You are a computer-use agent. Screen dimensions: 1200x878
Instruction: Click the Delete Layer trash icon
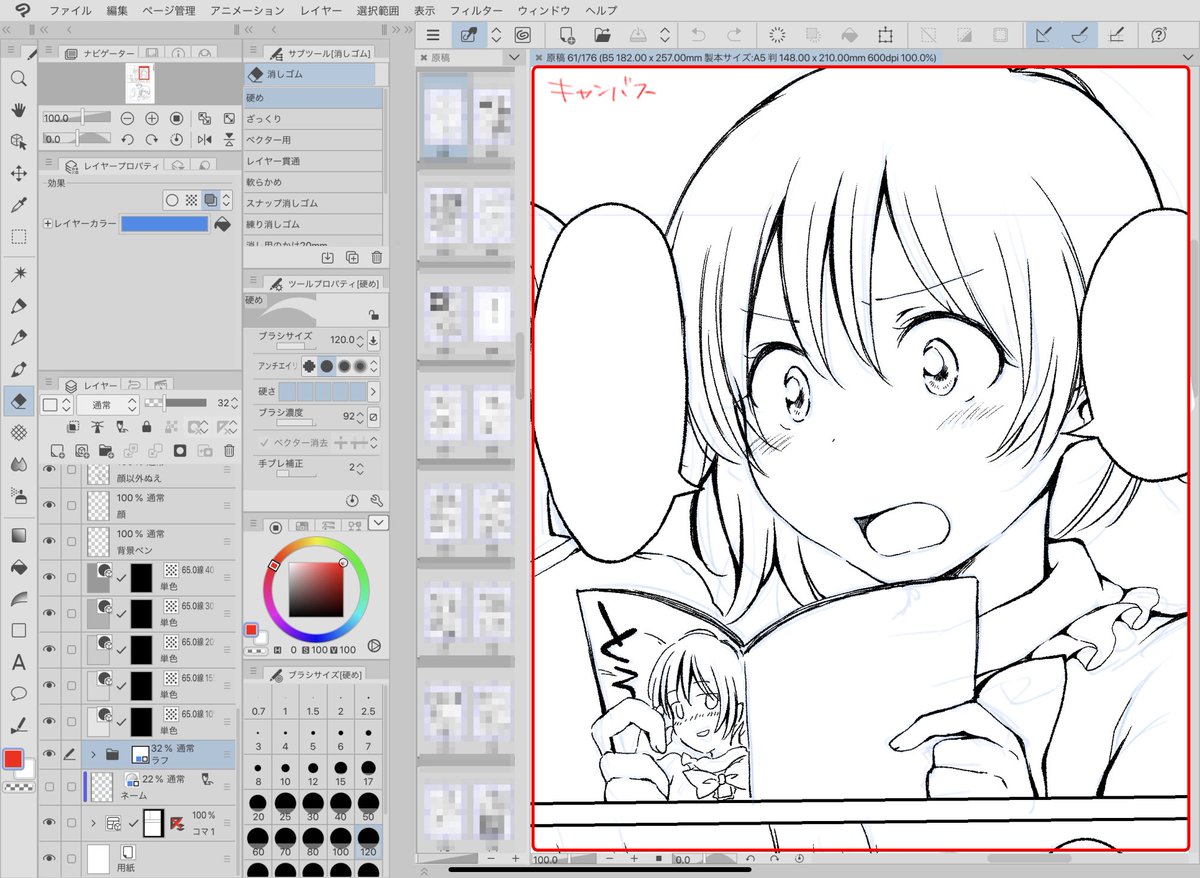point(228,450)
